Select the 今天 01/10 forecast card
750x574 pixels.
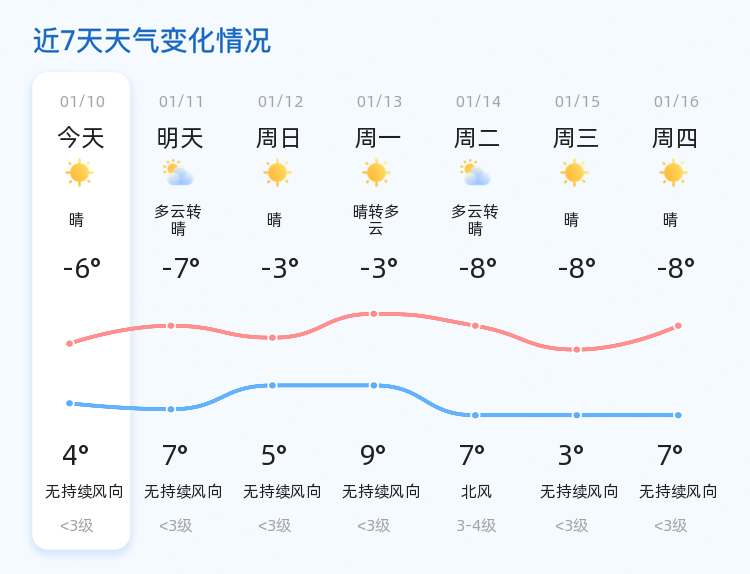point(81,311)
